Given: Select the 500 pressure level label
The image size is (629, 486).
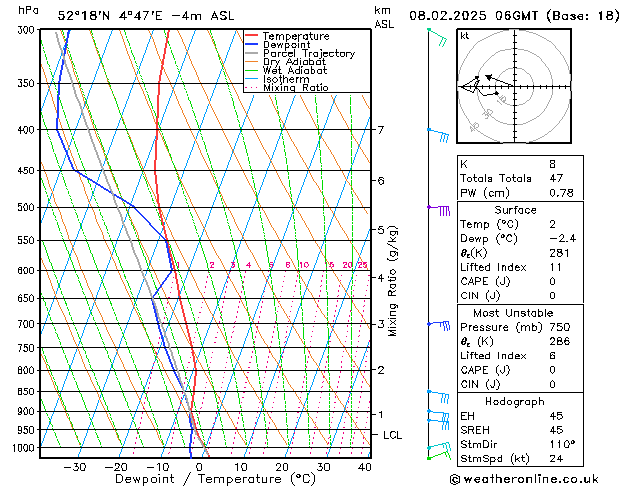Looking at the screenshot, I should point(28,208).
